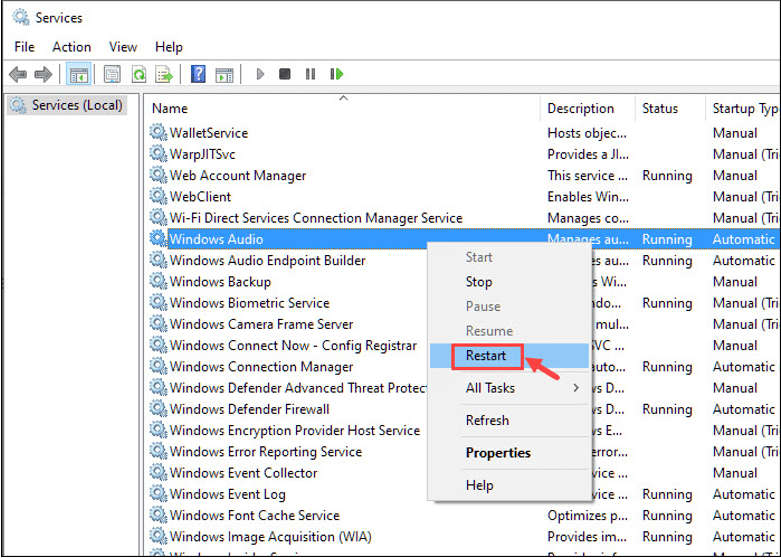Click "Hosts objec..." description of WalletService

tap(587, 133)
